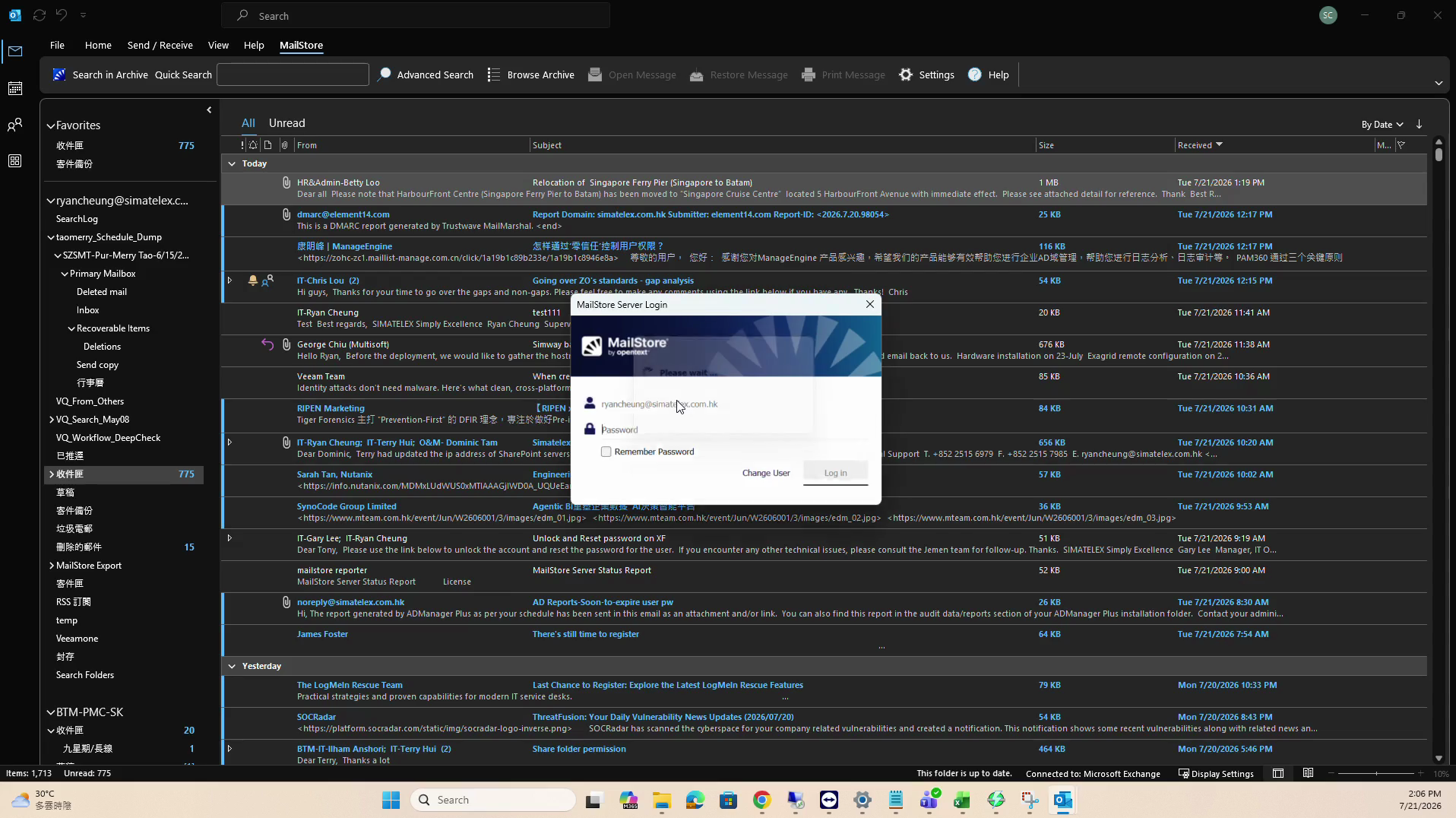The image size is (1456, 818).
Task: Sort by attachment column icon
Action: click(284, 145)
